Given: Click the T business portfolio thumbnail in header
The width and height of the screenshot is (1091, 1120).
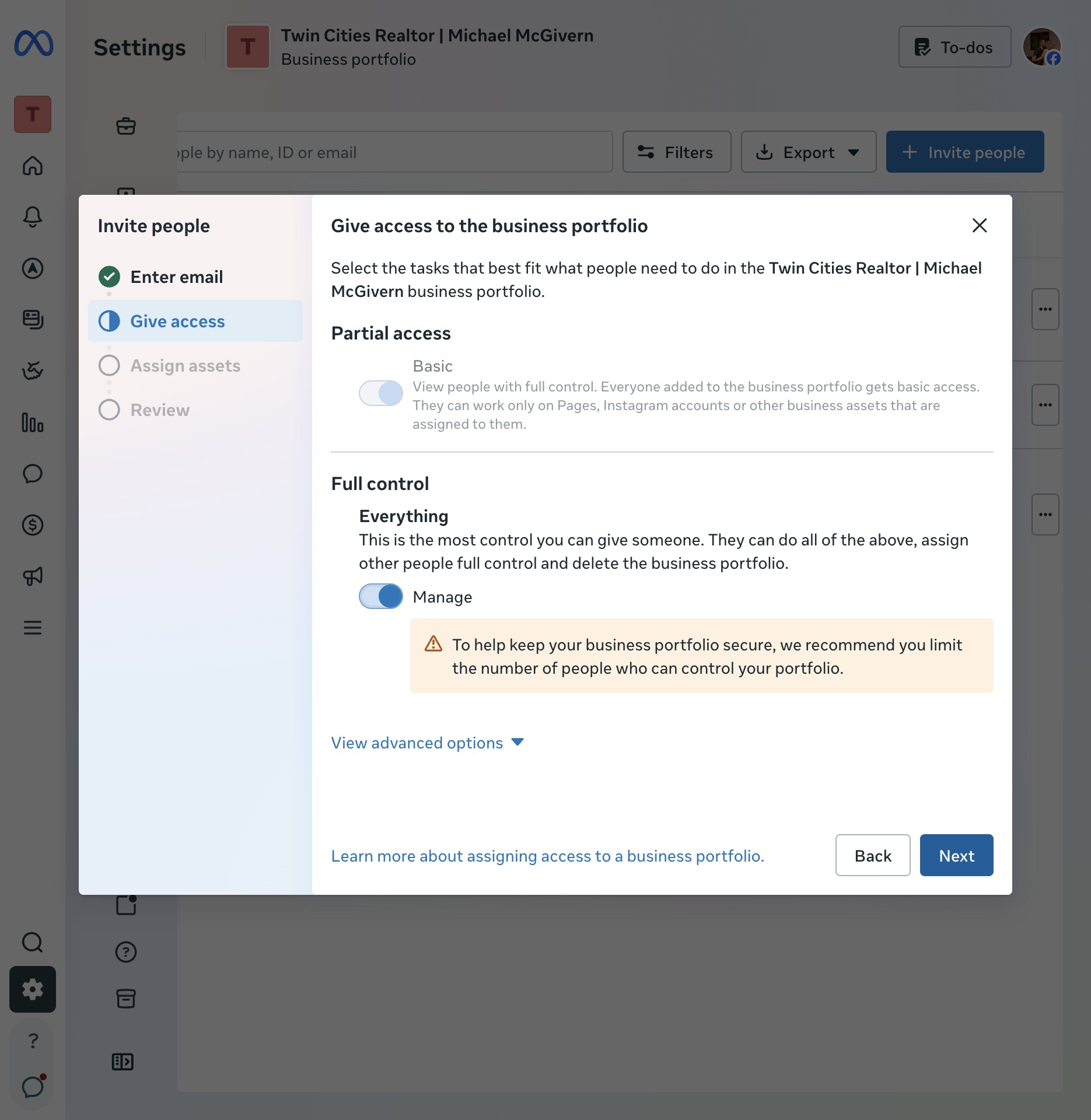Looking at the screenshot, I should tap(248, 47).
